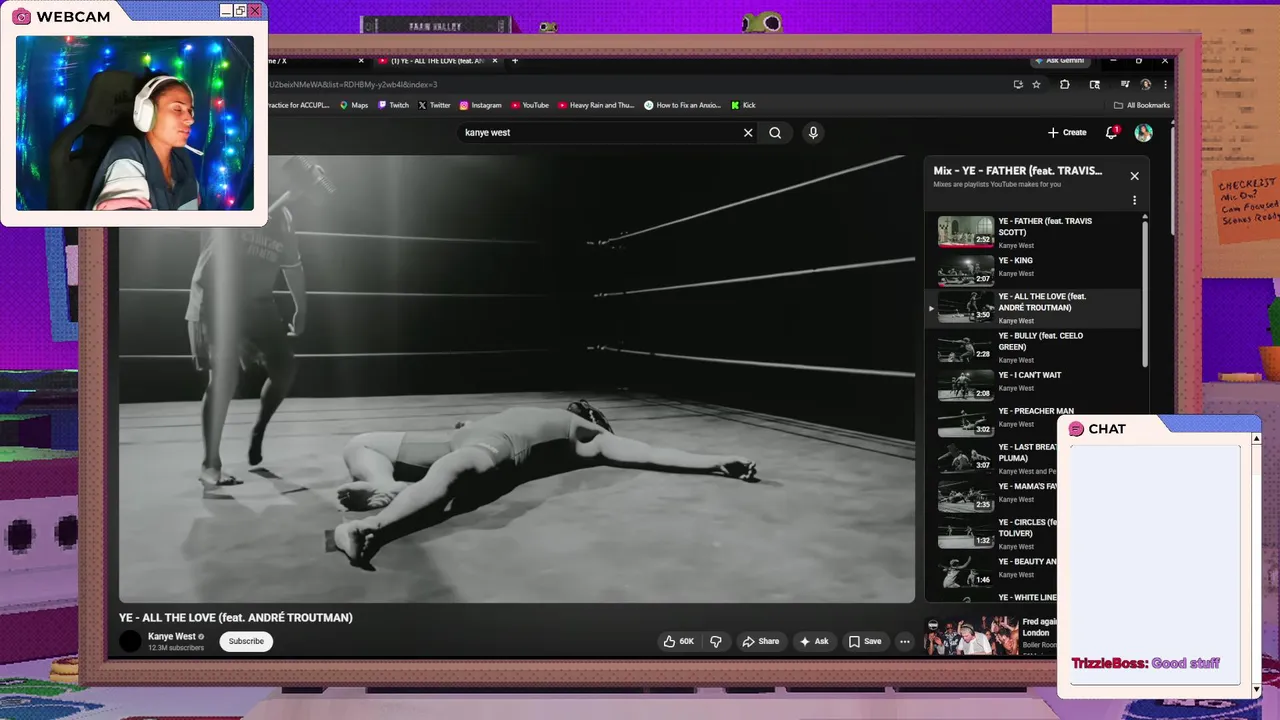Close the Mix playlist panel
1280x720 pixels.
coord(1134,176)
